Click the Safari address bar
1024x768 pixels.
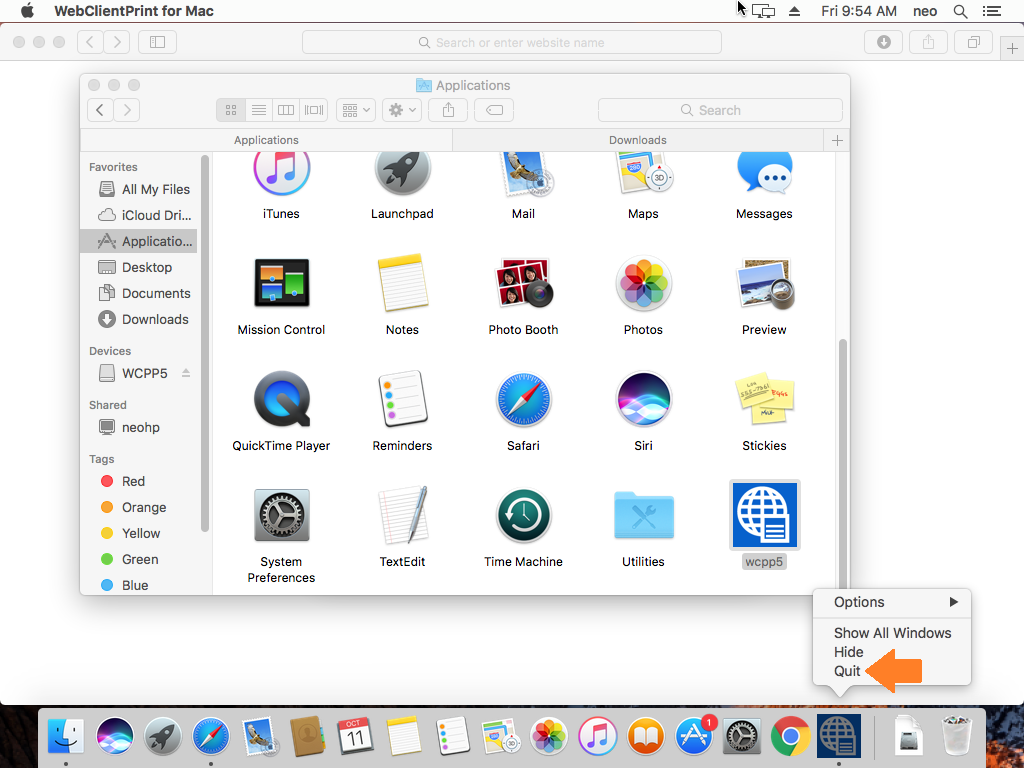point(512,42)
